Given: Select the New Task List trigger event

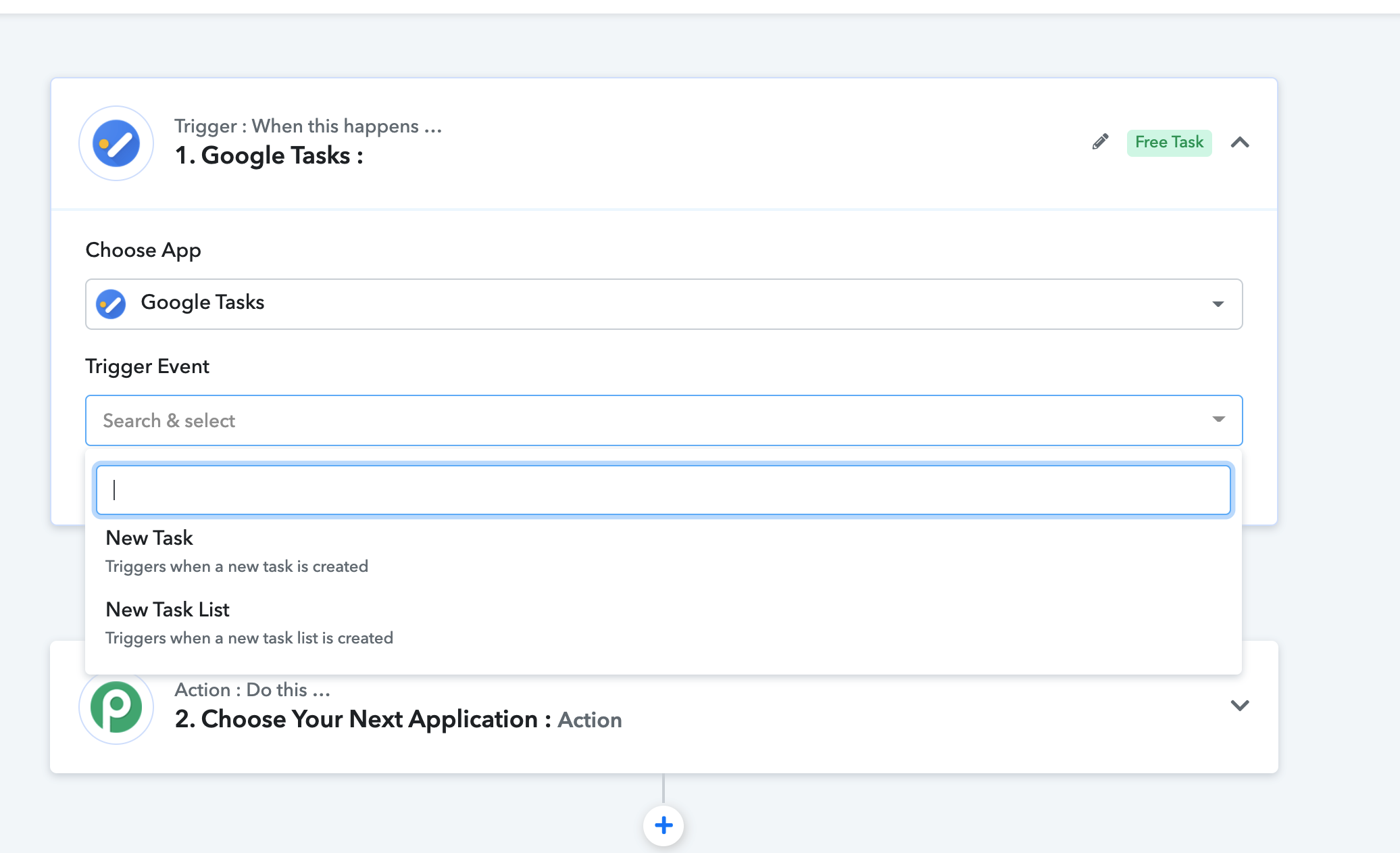Looking at the screenshot, I should (664, 623).
